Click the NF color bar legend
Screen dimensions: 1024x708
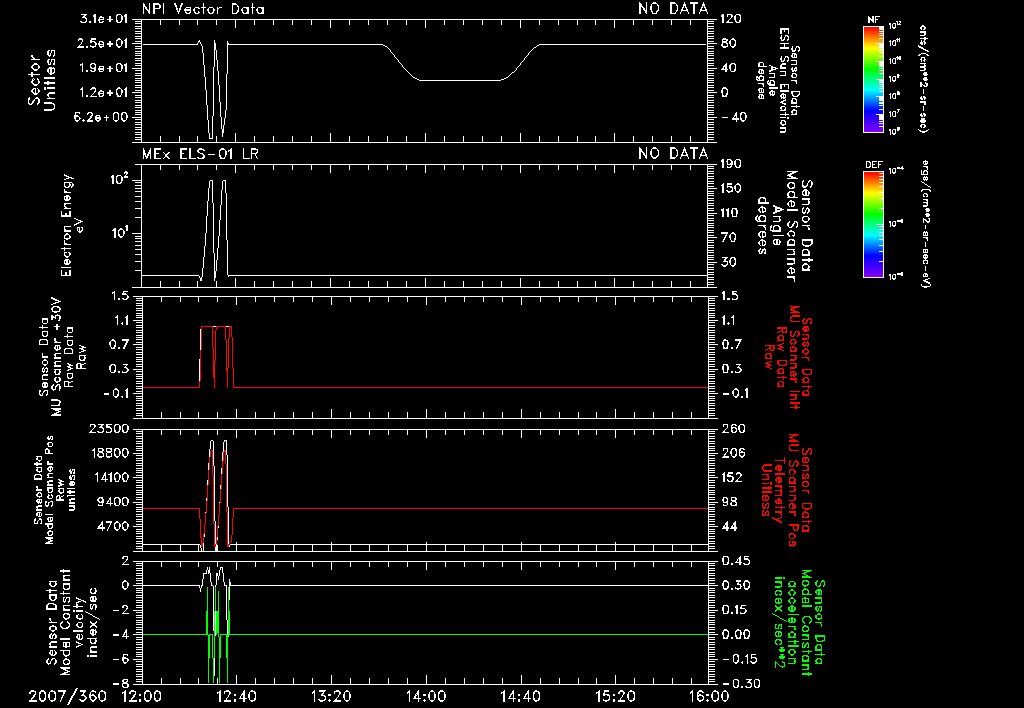tap(873, 79)
